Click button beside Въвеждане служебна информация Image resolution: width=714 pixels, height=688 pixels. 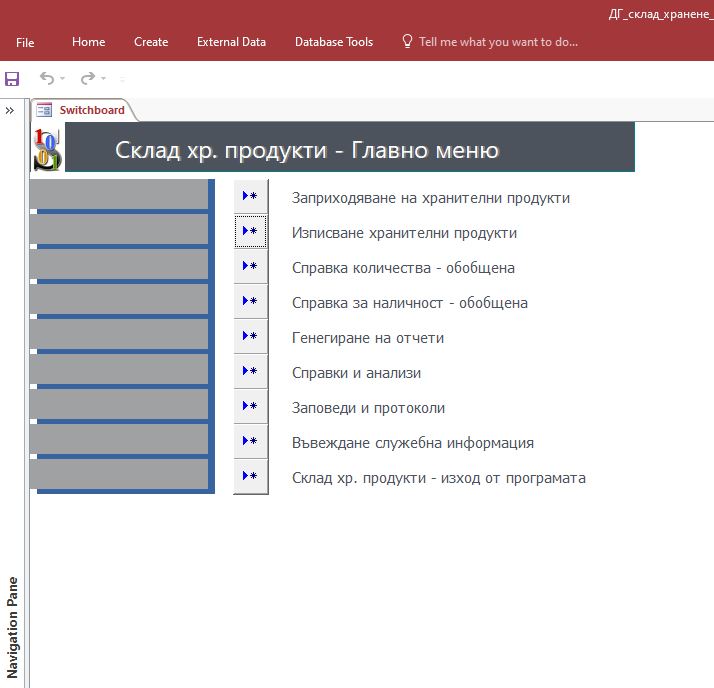coord(250,441)
